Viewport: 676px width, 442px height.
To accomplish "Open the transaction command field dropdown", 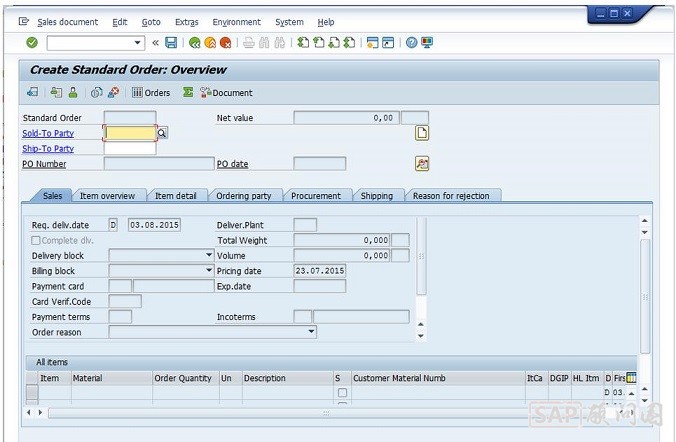I will (x=137, y=43).
